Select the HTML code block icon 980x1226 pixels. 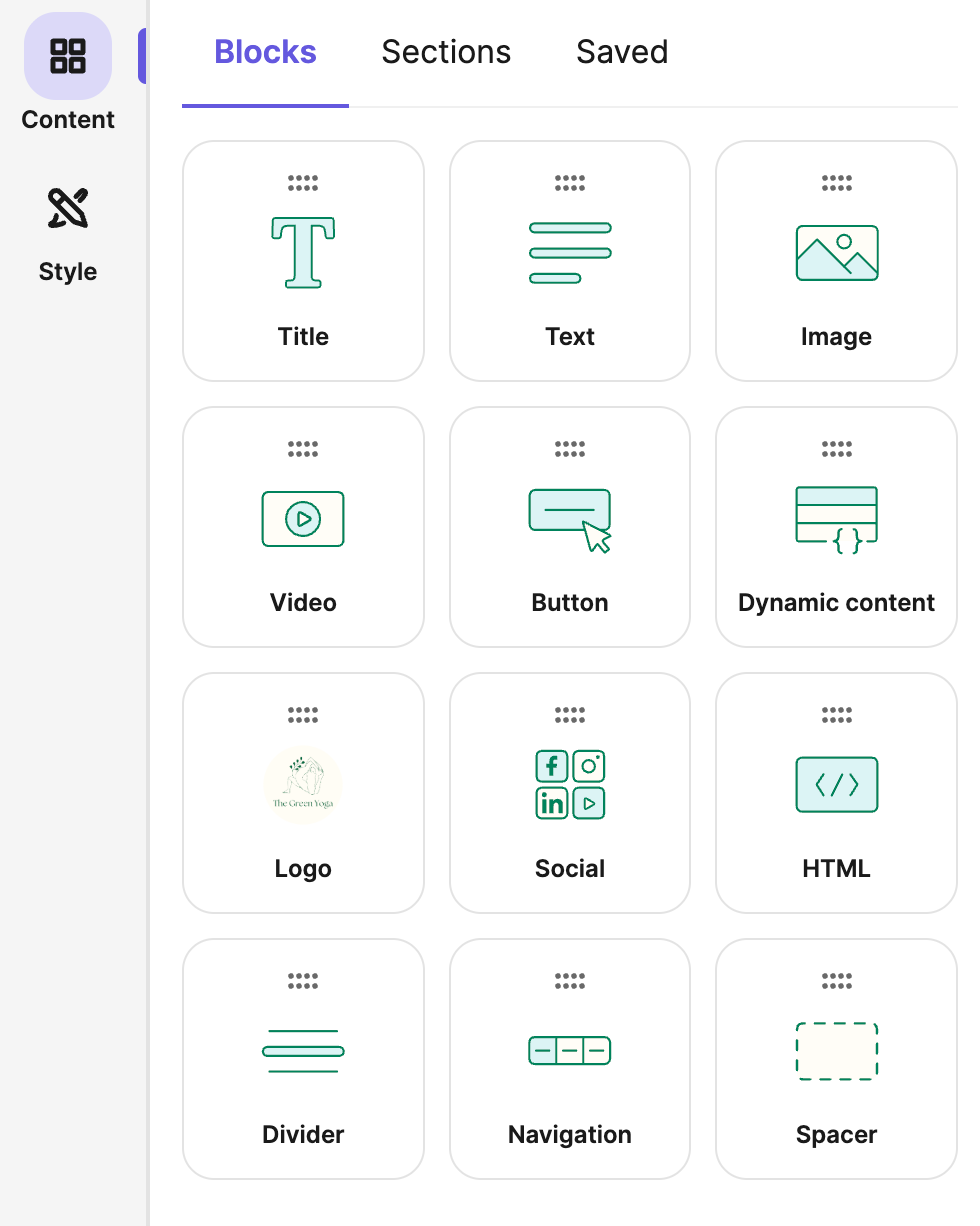point(836,785)
